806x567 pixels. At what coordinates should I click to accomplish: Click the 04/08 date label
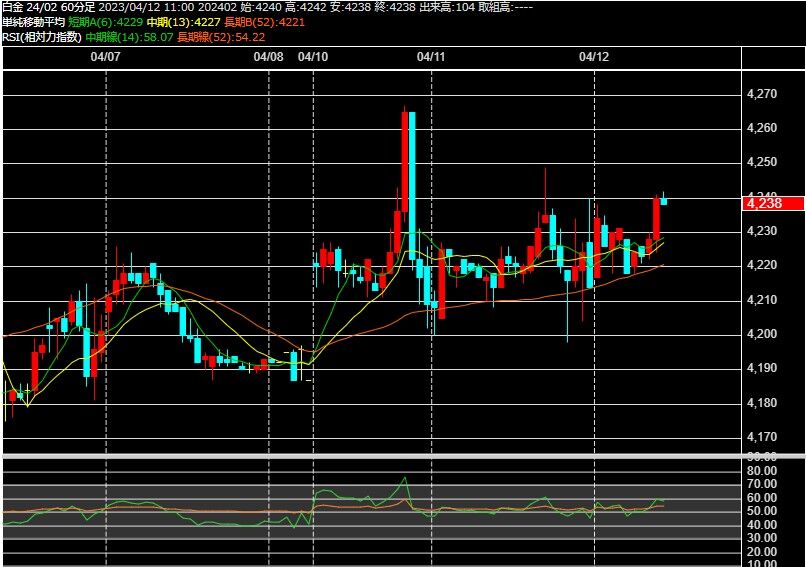[x=268, y=57]
